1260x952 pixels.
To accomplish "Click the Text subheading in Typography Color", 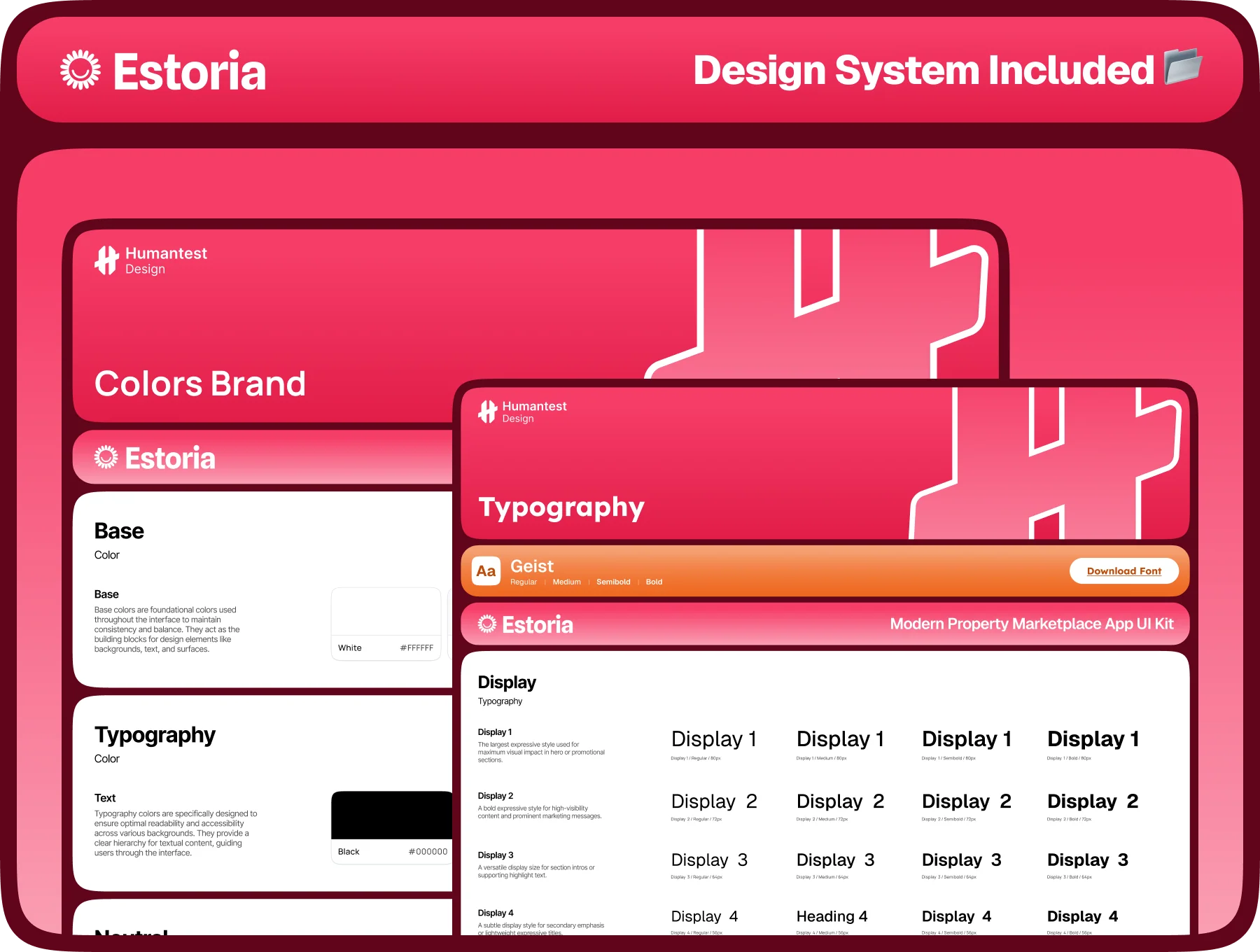I will [x=105, y=798].
